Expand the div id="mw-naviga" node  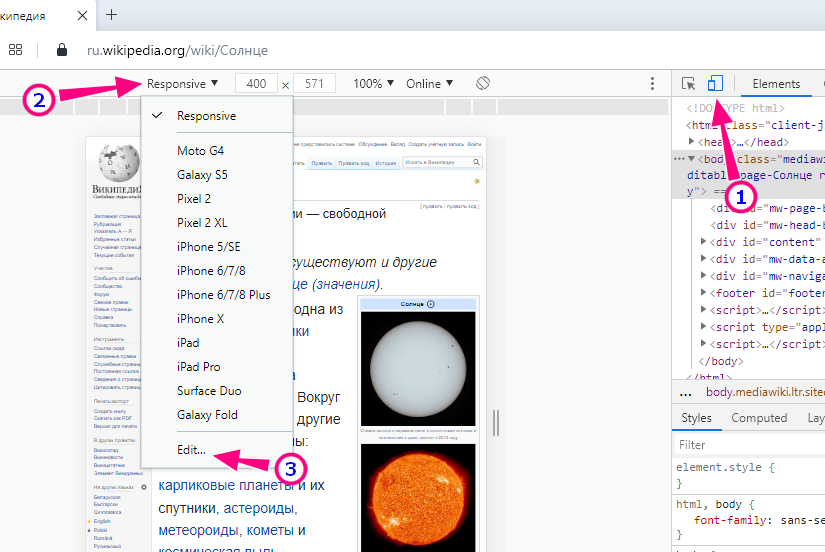tap(703, 275)
